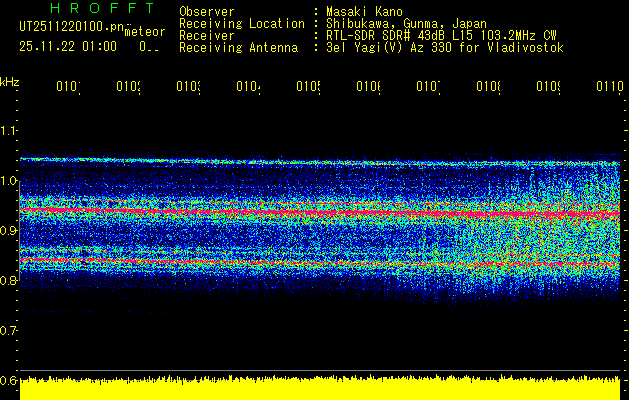Click the 1.1 frequency axis mark

click(9, 131)
